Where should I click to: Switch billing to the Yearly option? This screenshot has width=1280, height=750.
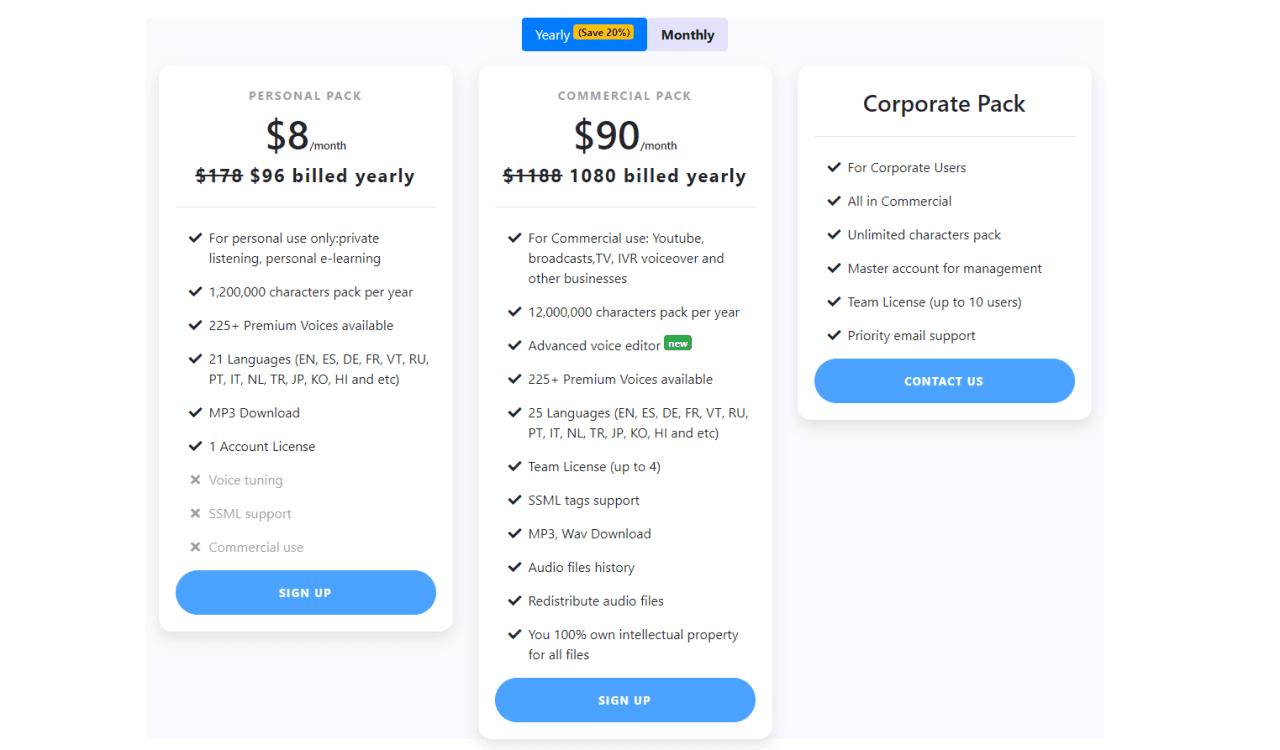553,35
